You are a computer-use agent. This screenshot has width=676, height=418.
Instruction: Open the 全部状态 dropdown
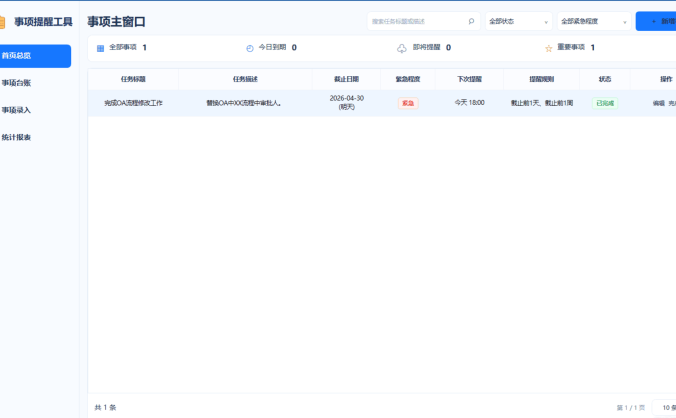pyautogui.click(x=519, y=21)
